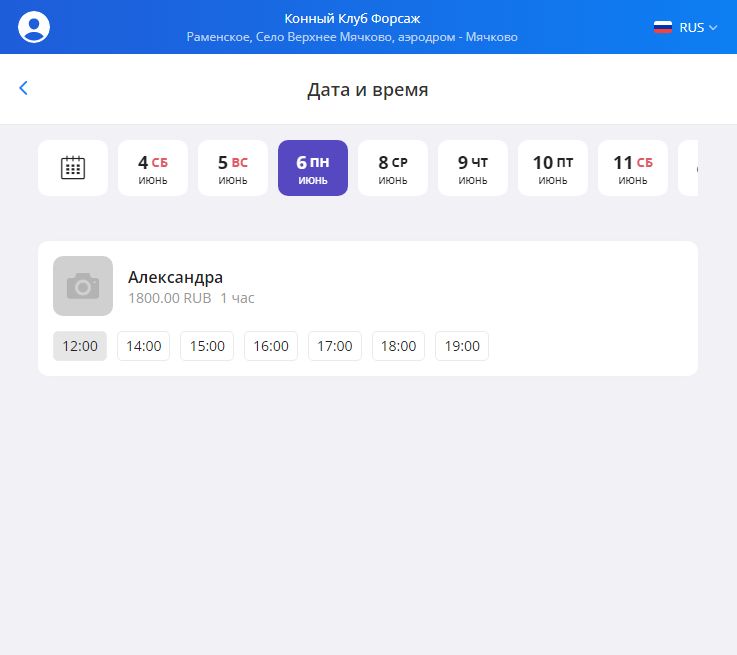The height and width of the screenshot is (655, 737).
Task: Choose the 16:00 time slot
Action: (x=271, y=346)
